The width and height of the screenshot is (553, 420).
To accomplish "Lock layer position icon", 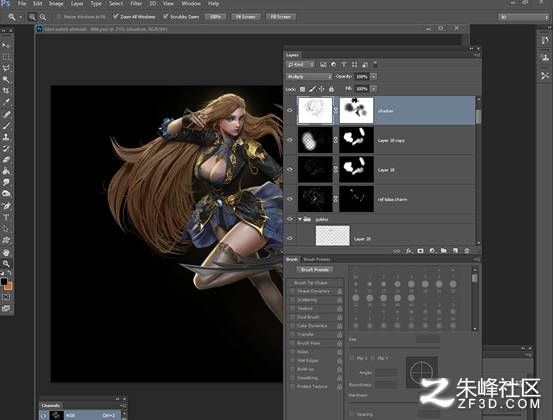I will [x=321, y=89].
